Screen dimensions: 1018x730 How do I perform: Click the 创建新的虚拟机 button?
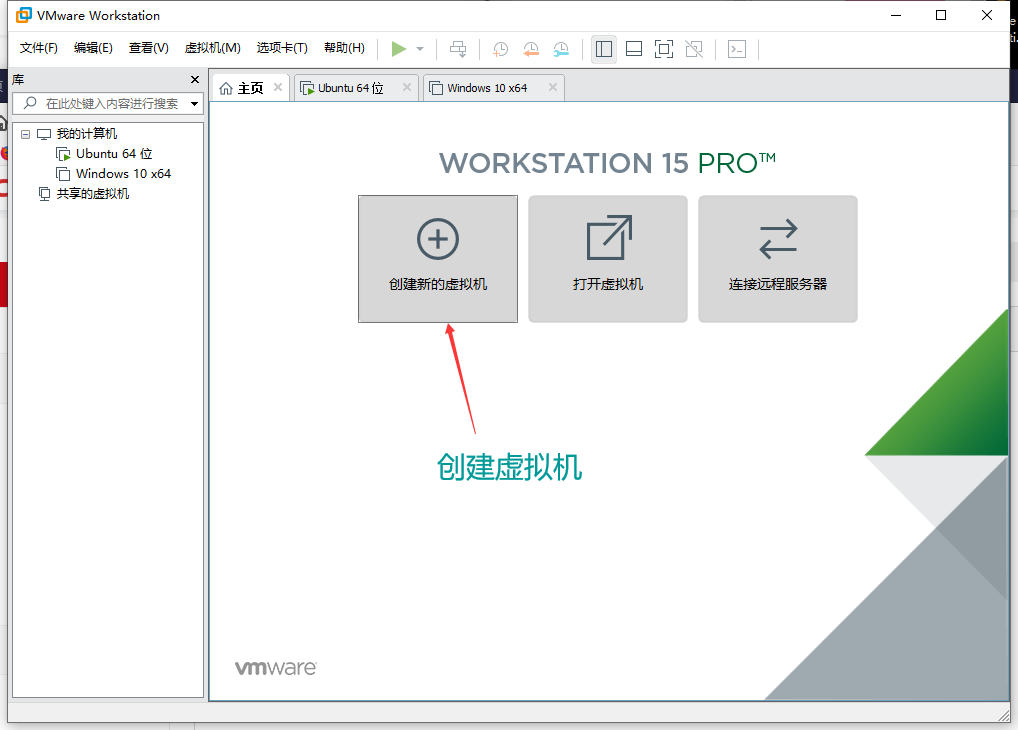438,258
